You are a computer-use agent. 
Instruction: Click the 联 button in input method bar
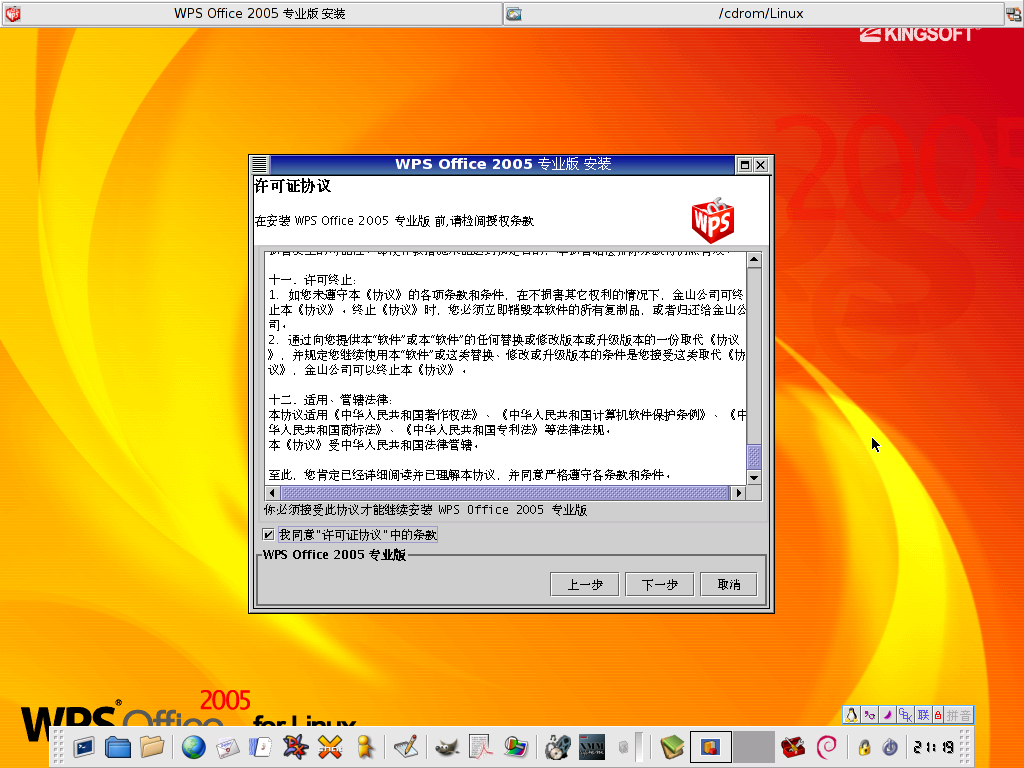(x=923, y=715)
